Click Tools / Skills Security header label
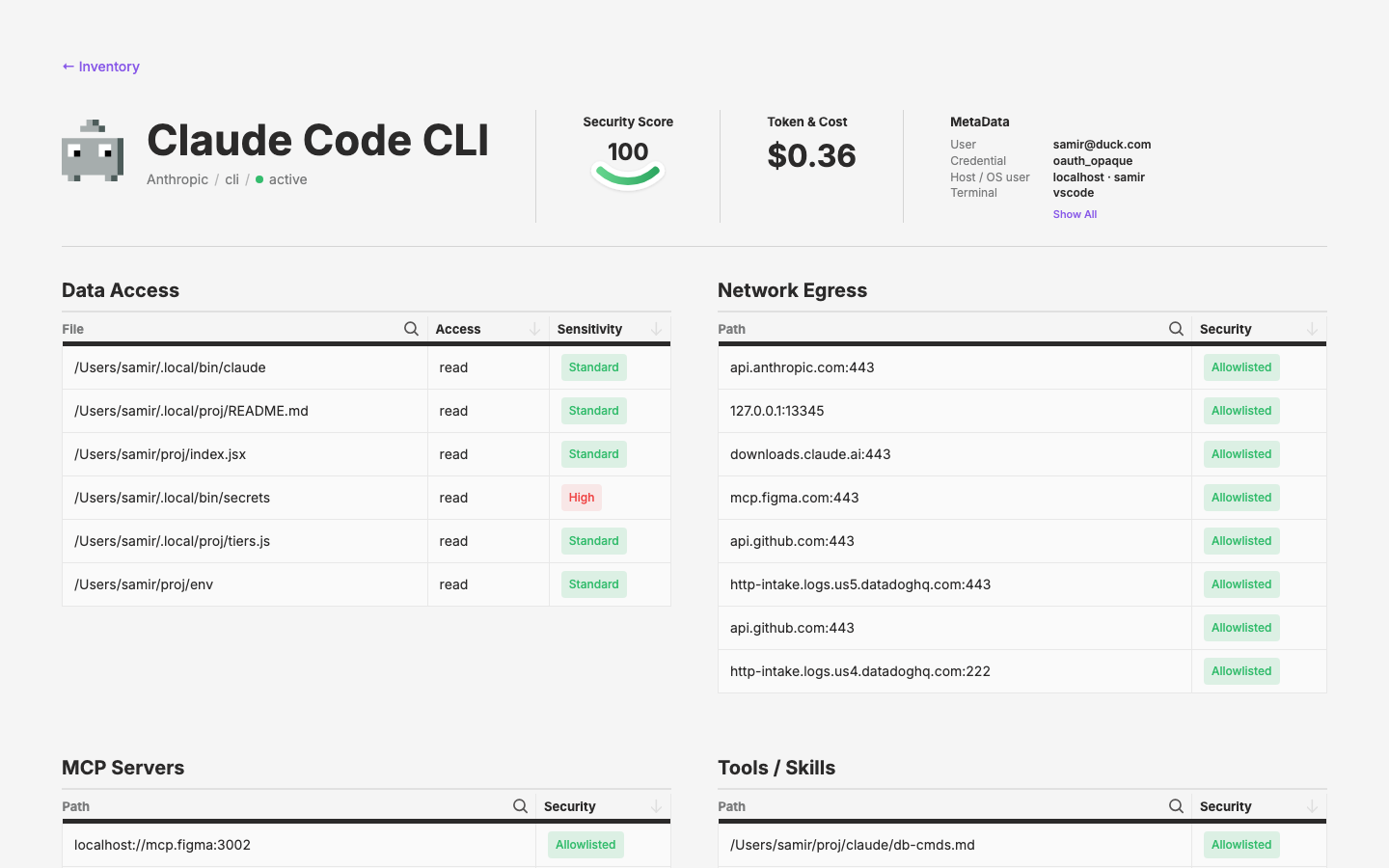 1226,806
